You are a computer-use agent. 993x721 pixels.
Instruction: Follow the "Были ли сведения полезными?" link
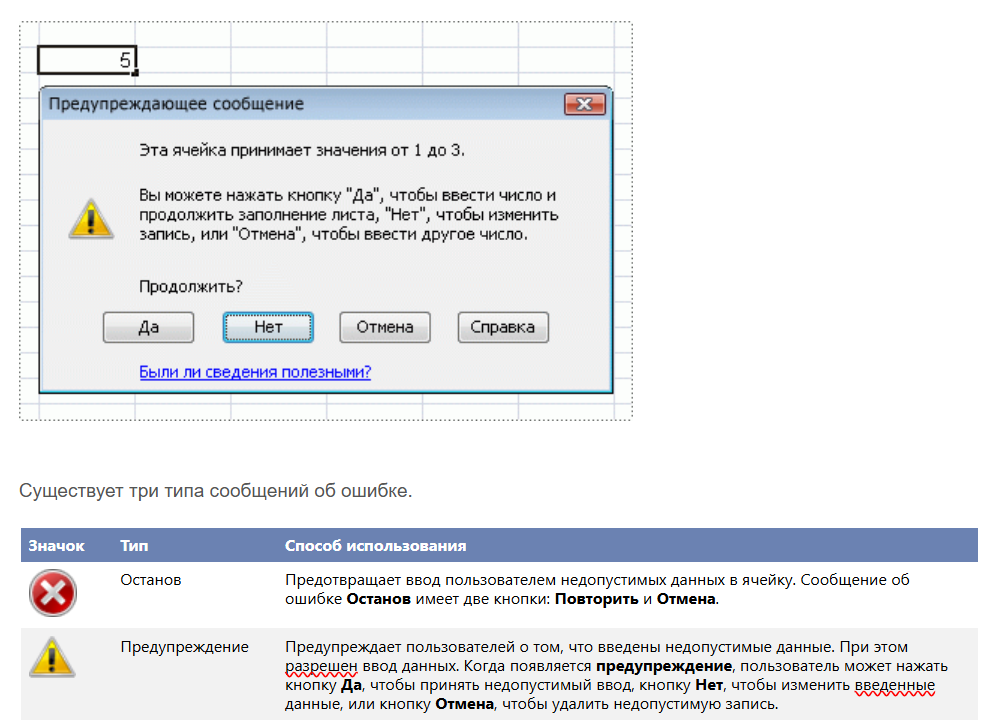(255, 372)
